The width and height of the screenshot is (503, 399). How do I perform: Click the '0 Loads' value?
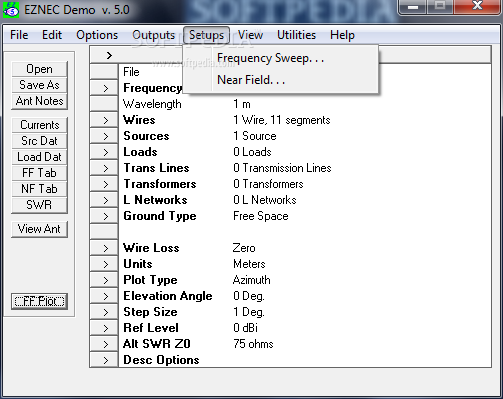pyautogui.click(x=252, y=152)
